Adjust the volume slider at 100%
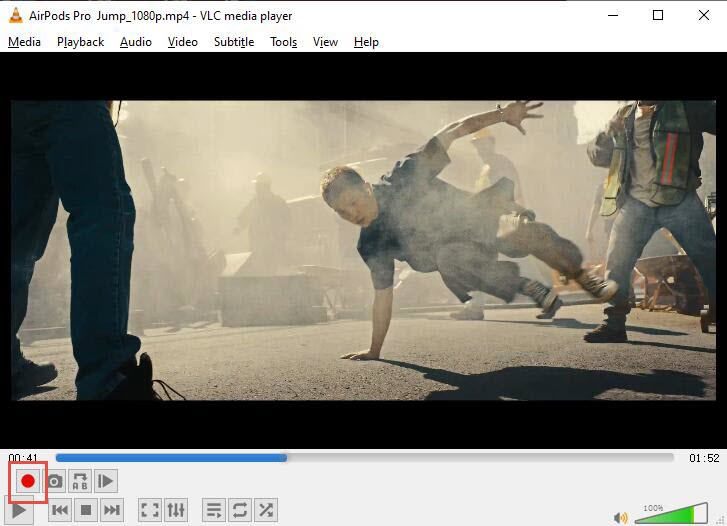The image size is (727, 526). click(x=671, y=513)
